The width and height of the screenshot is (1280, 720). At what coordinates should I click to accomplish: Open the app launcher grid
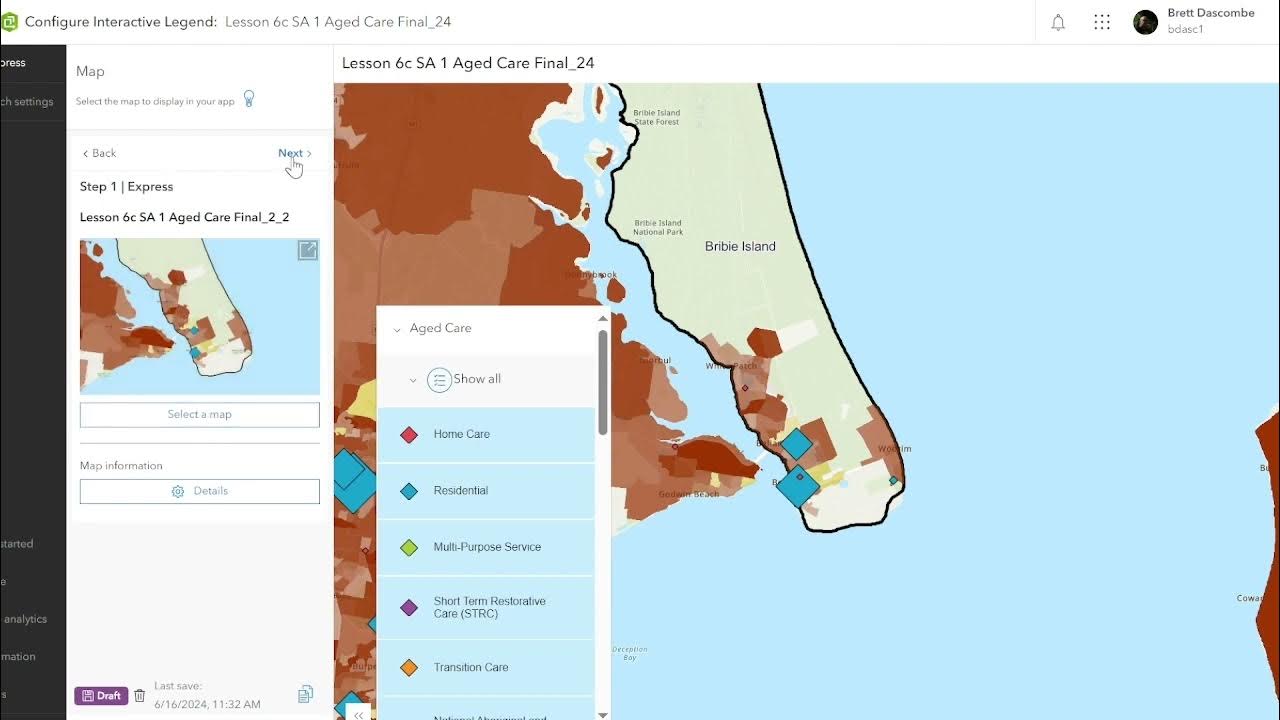click(x=1102, y=22)
